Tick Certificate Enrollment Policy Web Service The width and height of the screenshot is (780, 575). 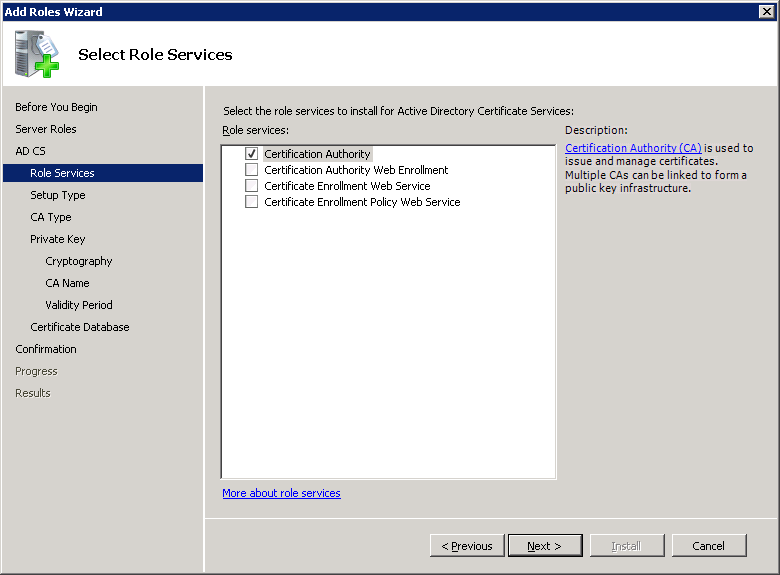pyautogui.click(x=252, y=202)
